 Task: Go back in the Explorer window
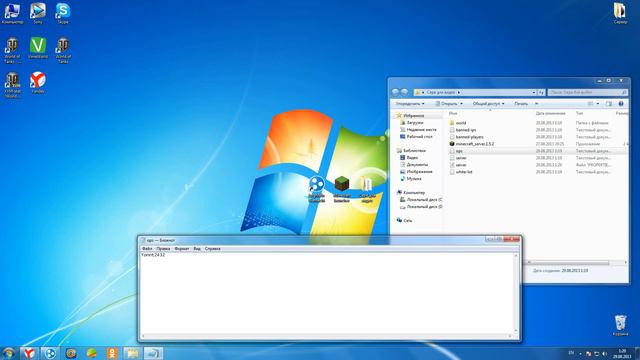(395, 92)
